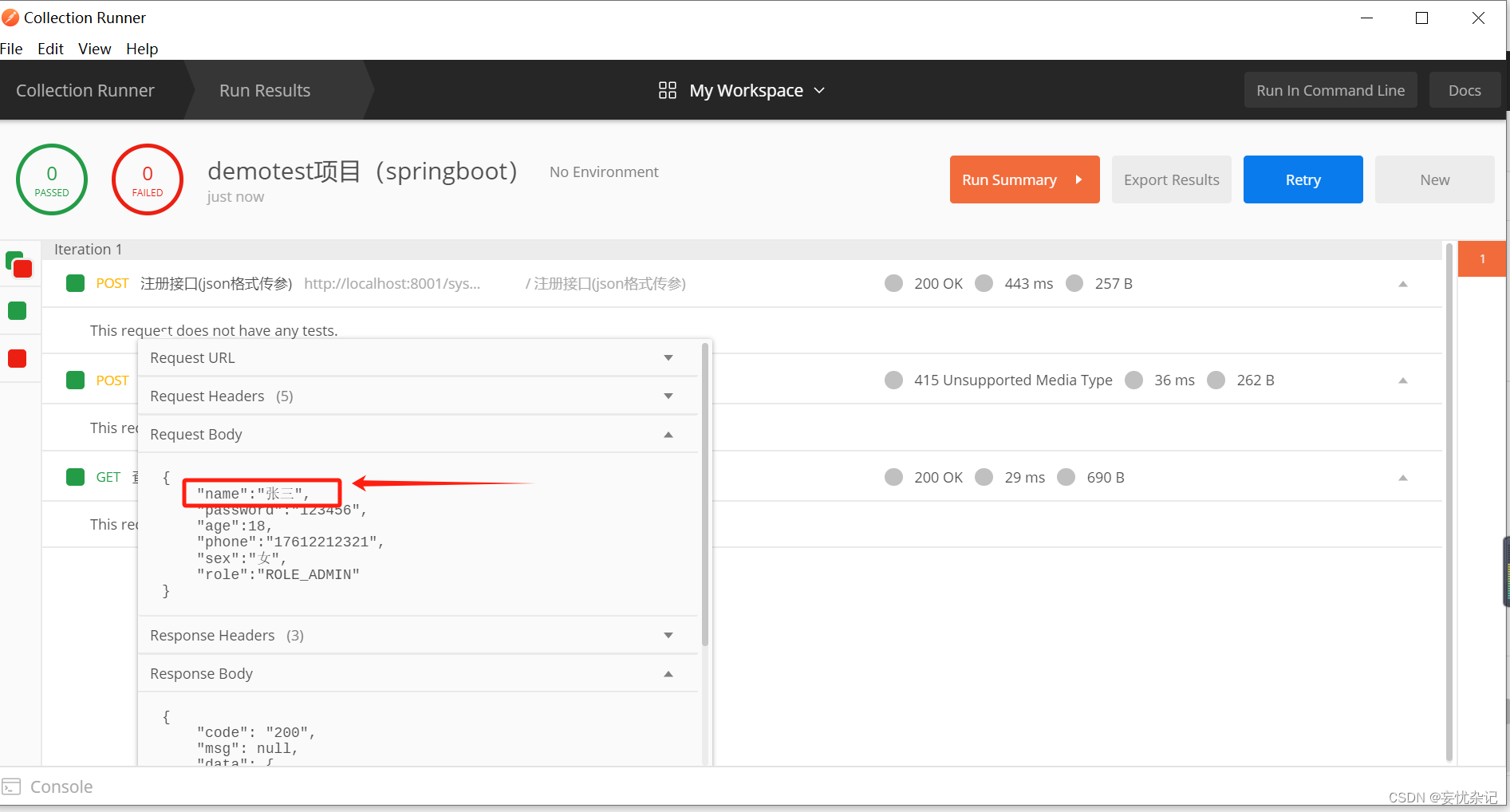Click the 注册接口(json格式传参) request name
Image resolution: width=1510 pixels, height=812 pixels.
[x=216, y=283]
